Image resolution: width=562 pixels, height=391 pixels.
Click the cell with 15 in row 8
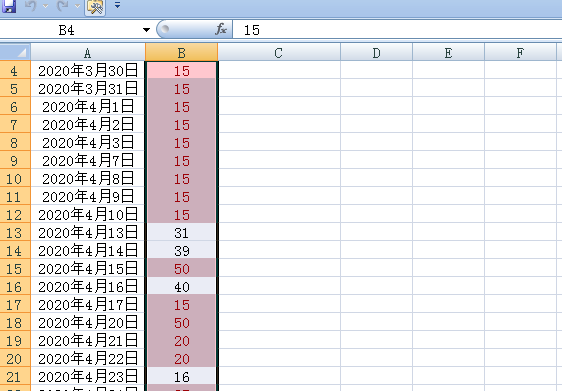(x=181, y=142)
